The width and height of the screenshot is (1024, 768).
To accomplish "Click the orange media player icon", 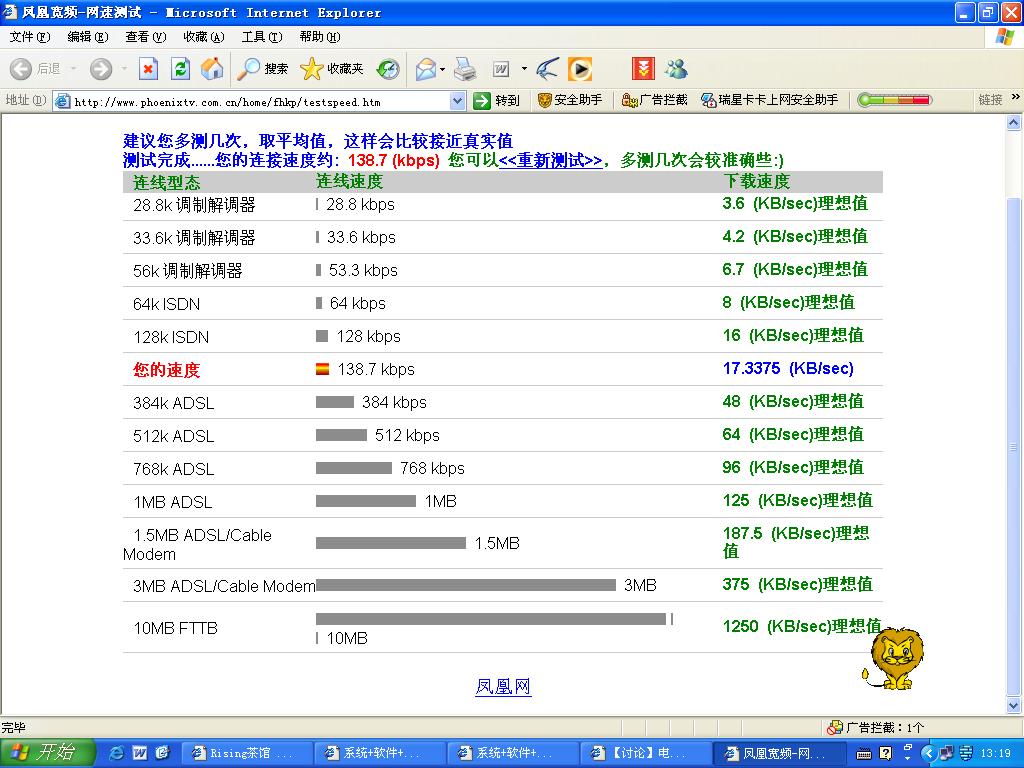I will (580, 69).
